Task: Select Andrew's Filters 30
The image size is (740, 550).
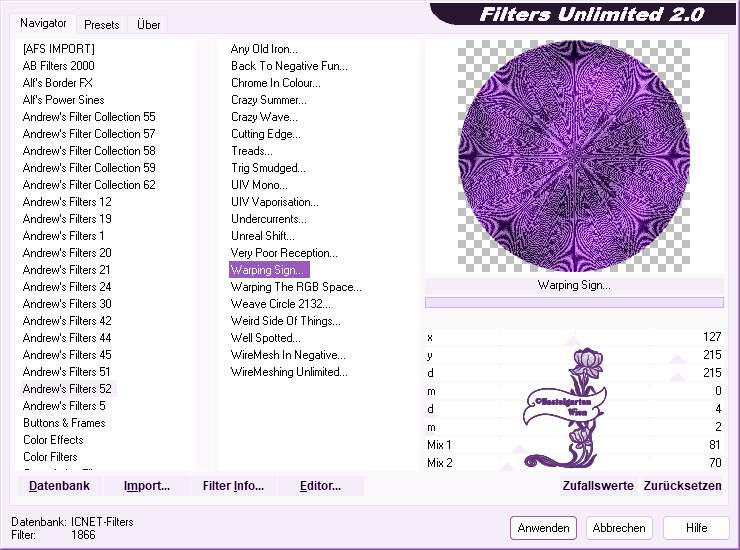Action: pos(67,304)
